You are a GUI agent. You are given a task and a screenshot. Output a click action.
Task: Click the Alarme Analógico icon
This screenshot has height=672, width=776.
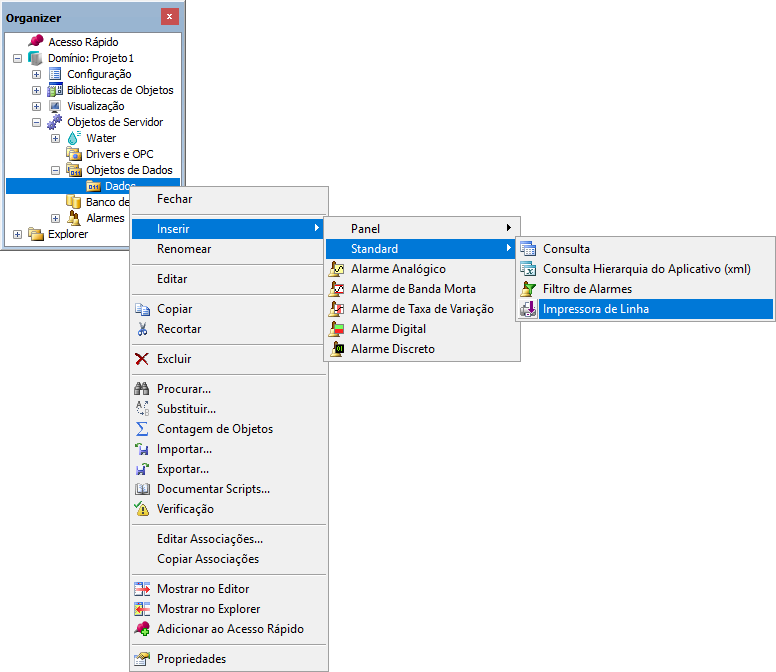point(339,269)
